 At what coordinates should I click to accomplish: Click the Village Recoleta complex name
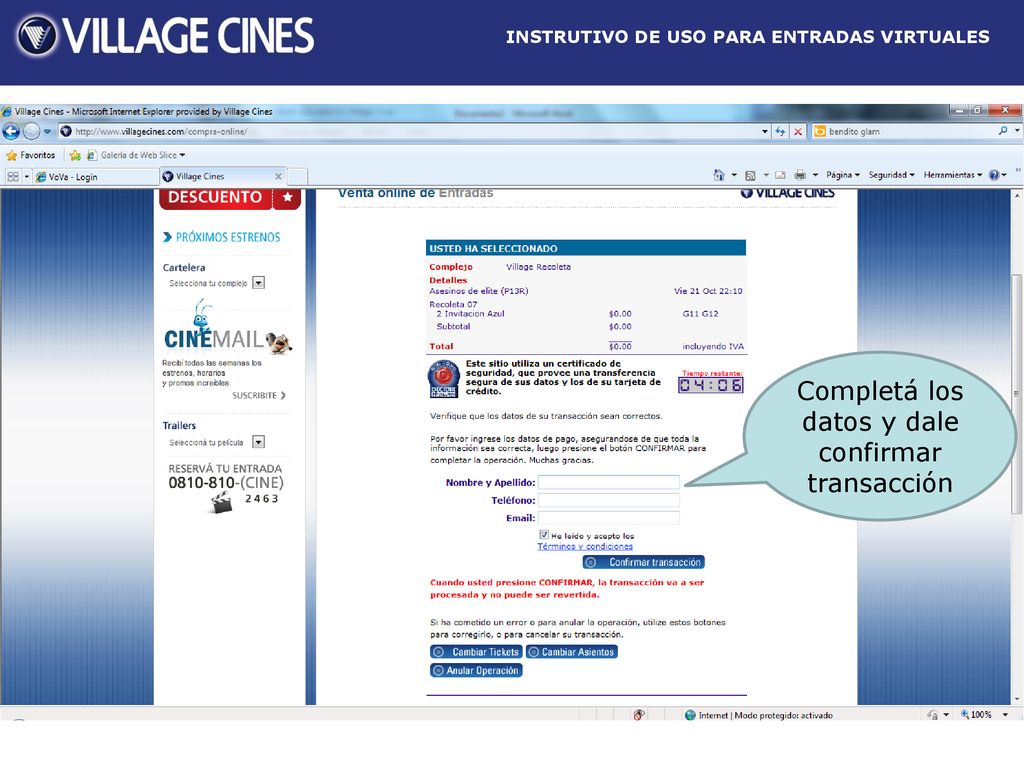pyautogui.click(x=538, y=267)
